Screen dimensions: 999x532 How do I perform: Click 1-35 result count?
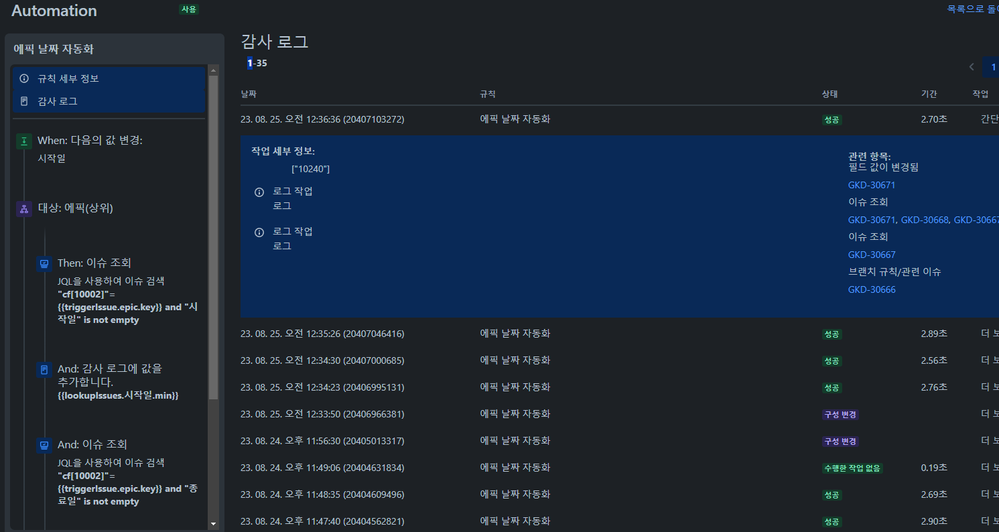(257, 63)
